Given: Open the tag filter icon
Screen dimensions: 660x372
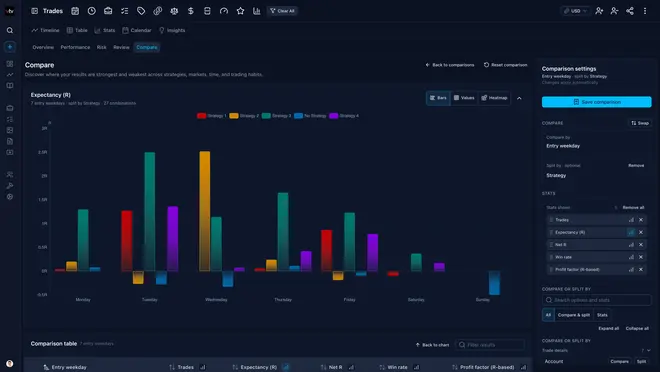Looking at the screenshot, I should (x=141, y=11).
